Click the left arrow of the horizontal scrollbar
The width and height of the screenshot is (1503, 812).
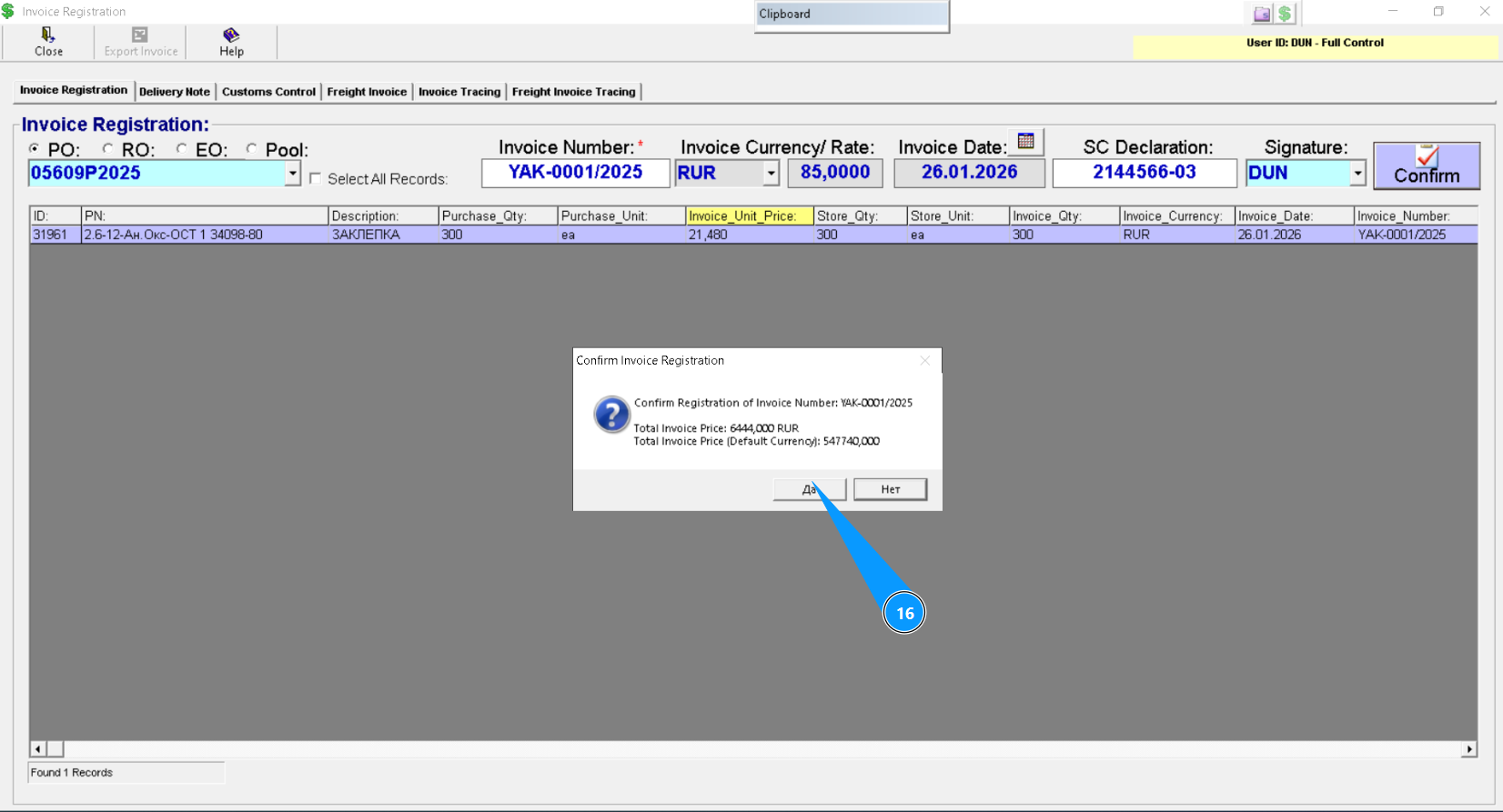point(38,749)
